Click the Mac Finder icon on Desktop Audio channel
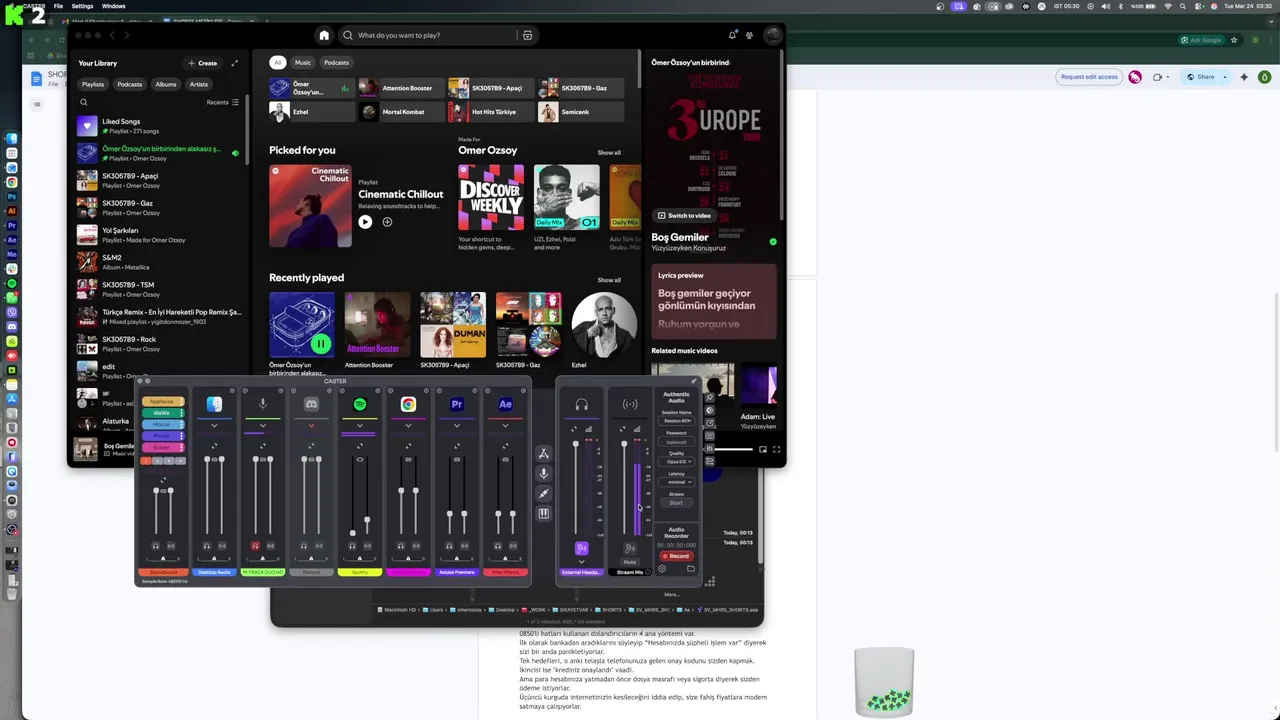Image resolution: width=1280 pixels, height=720 pixels. coord(214,404)
